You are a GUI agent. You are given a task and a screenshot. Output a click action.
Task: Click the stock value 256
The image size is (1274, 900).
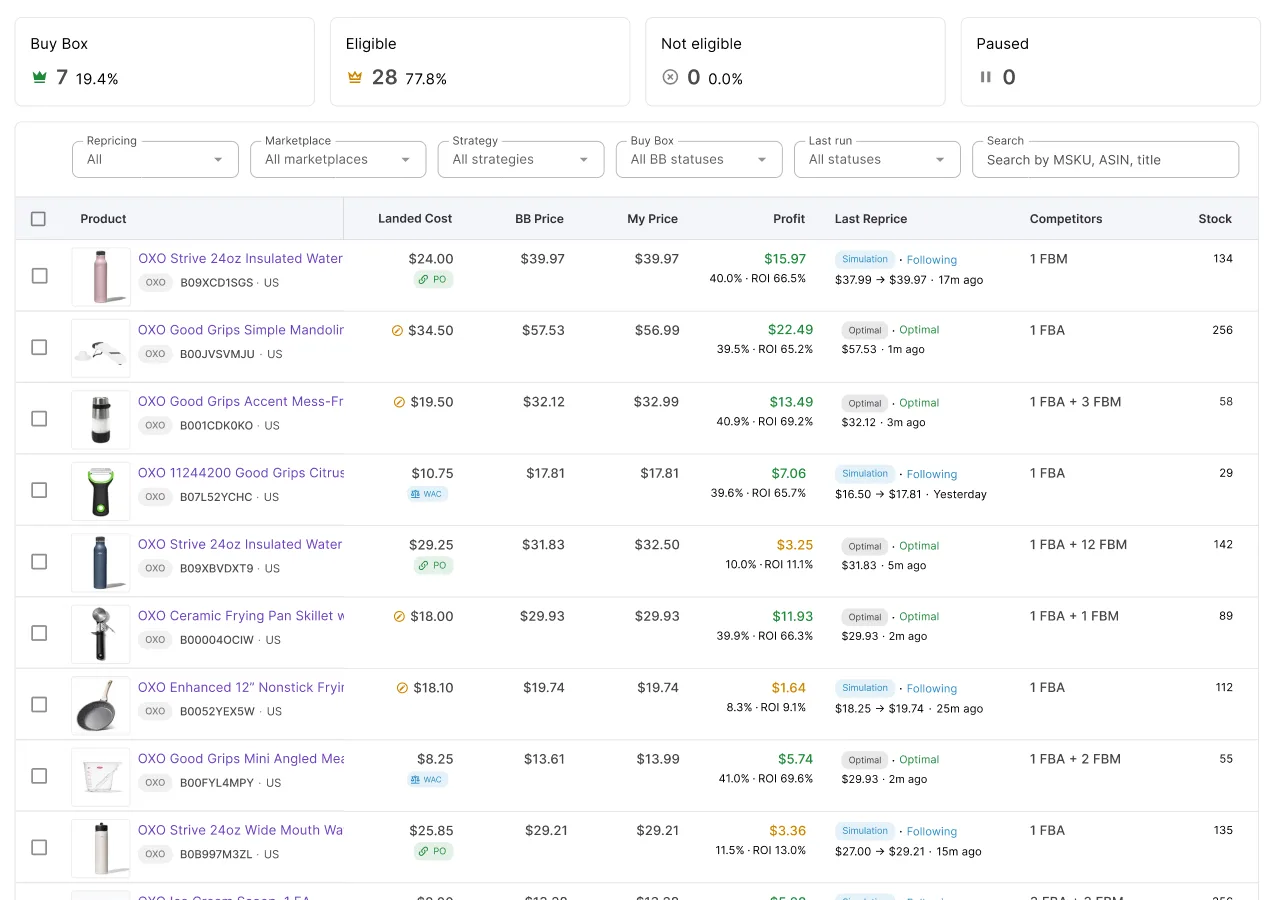click(x=1222, y=330)
